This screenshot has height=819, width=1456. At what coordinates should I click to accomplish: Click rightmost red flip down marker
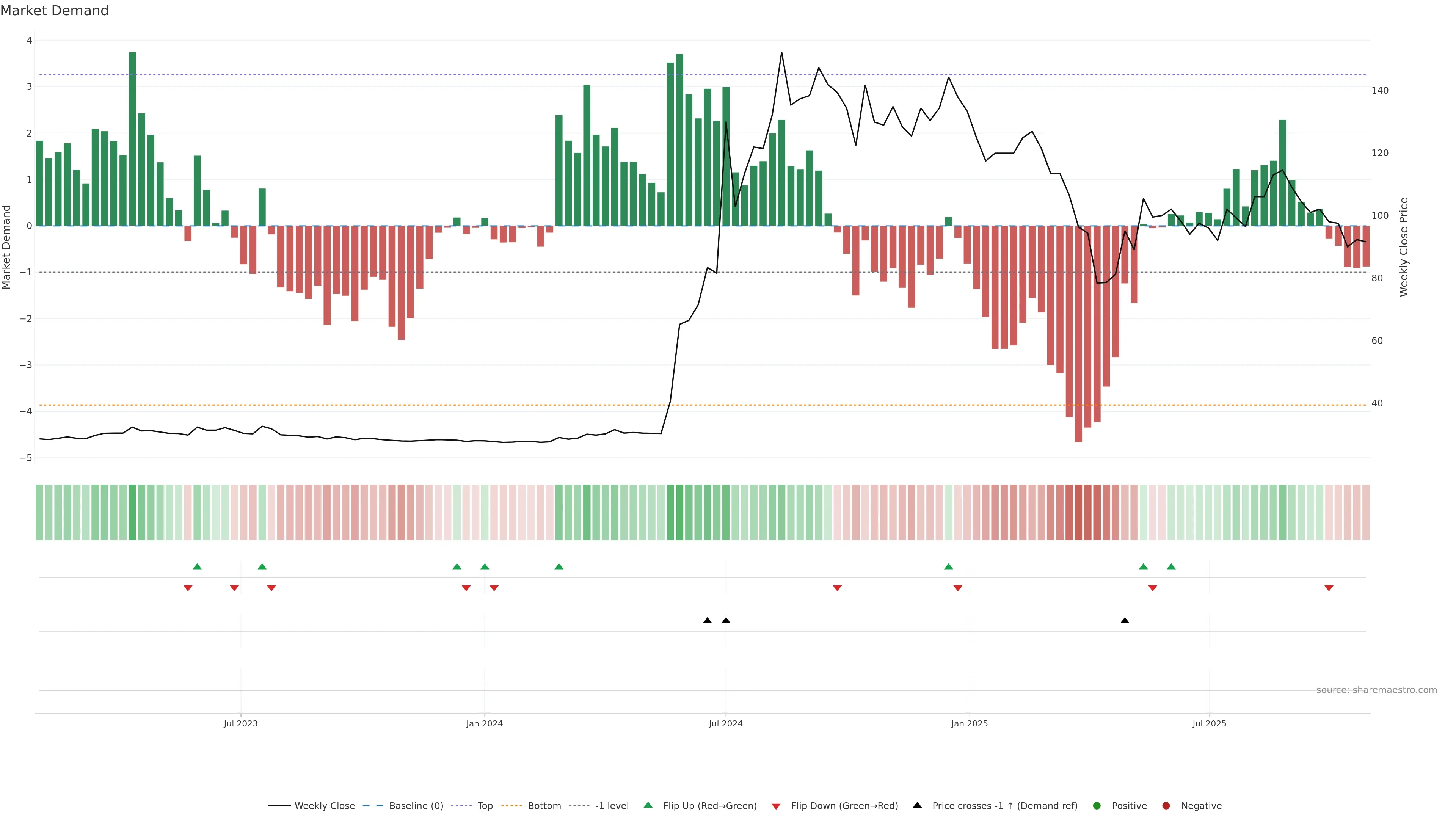point(1329,588)
